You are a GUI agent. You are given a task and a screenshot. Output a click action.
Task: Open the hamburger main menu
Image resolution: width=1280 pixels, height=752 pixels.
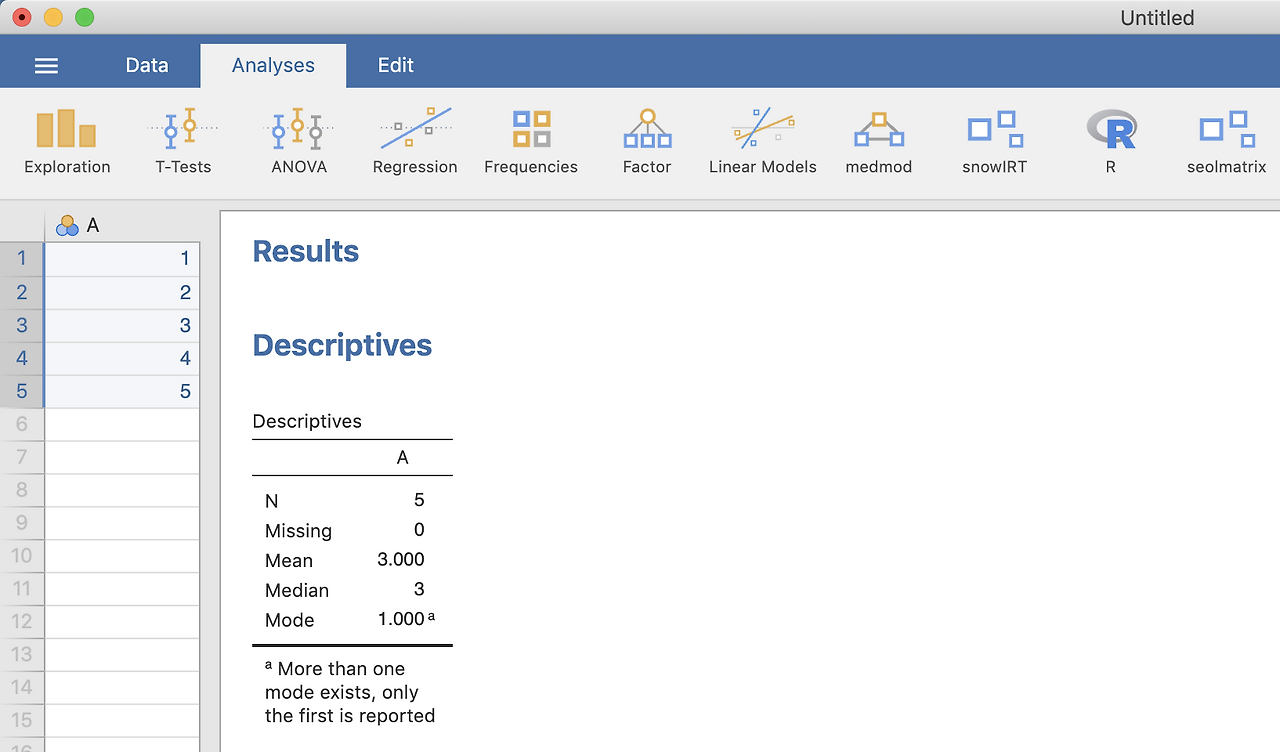[x=46, y=66]
